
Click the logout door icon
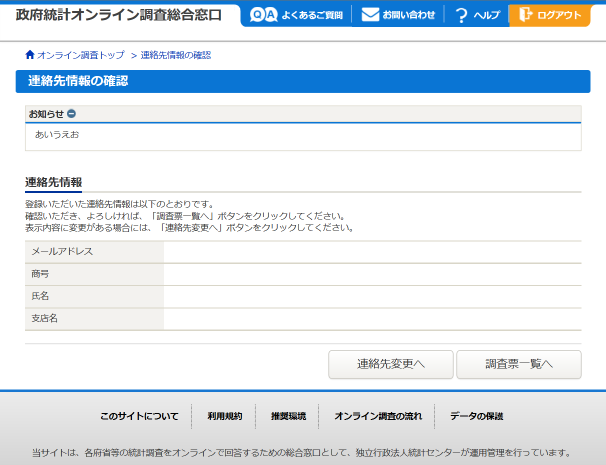tap(526, 15)
